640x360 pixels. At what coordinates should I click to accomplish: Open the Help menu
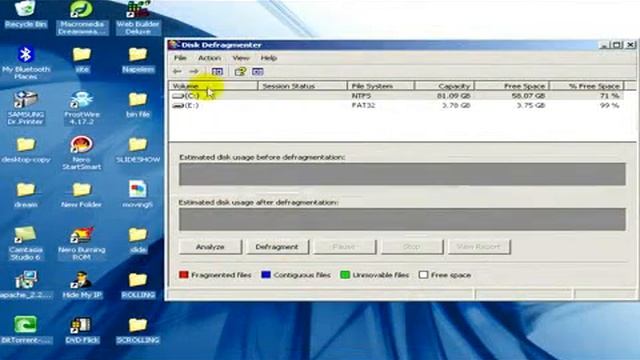click(x=269, y=58)
